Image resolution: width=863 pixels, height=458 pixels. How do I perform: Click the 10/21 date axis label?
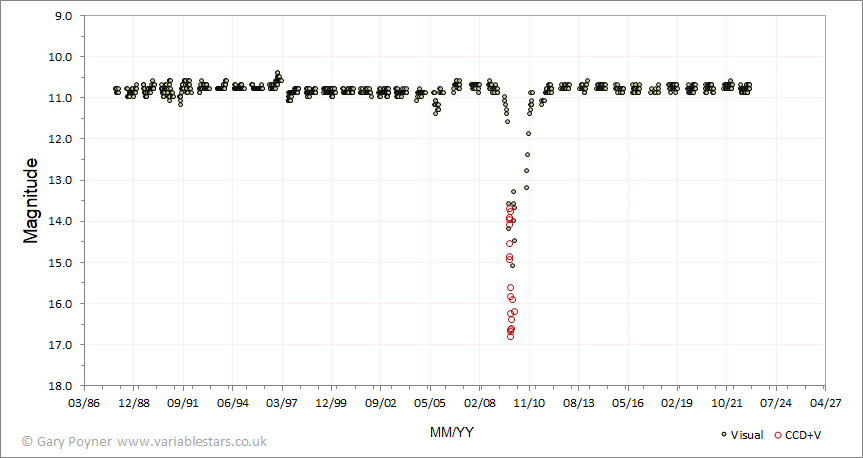[727, 402]
